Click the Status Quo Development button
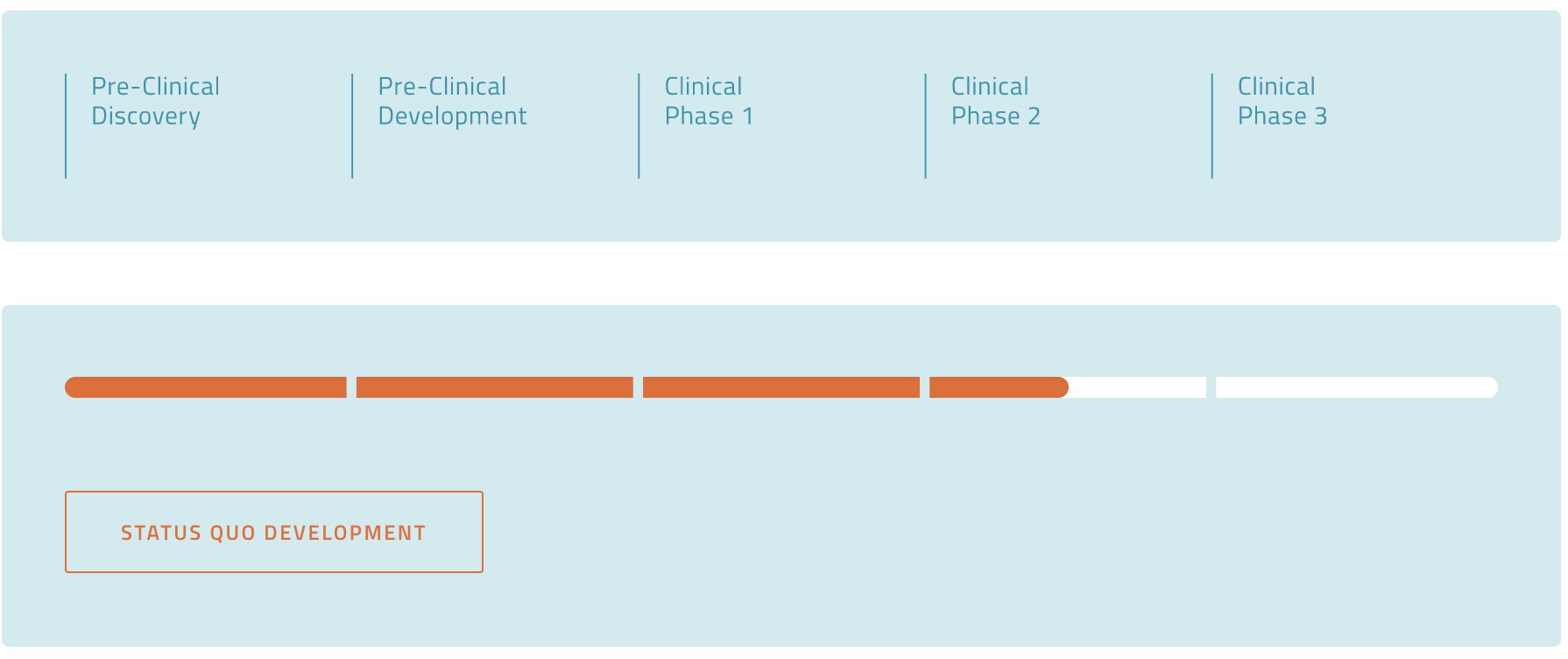The image size is (1568, 659). (x=273, y=532)
